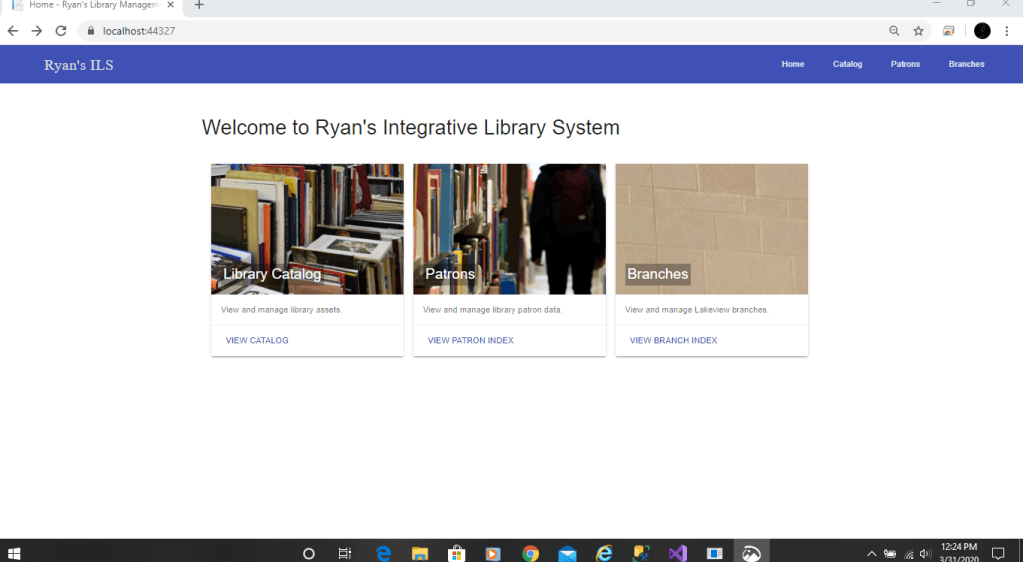Open Microsoft Store from the taskbar
1023x562 pixels.
tap(457, 553)
